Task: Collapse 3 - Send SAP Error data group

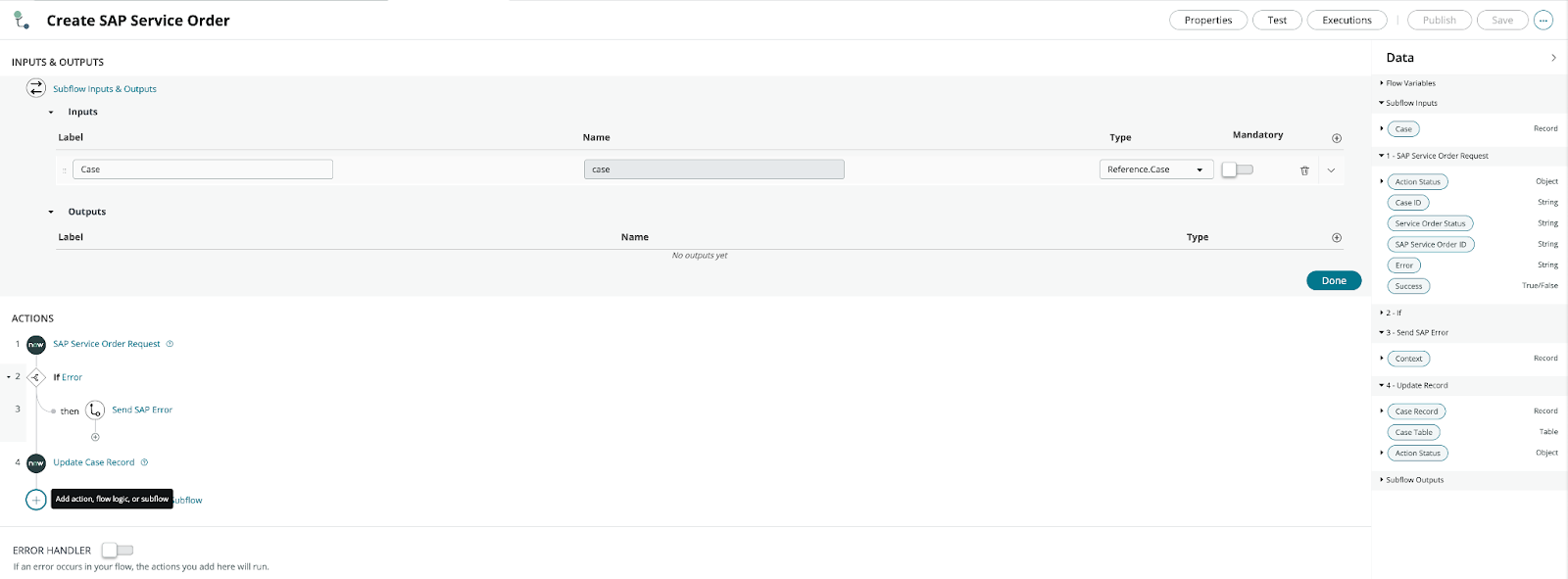Action: click(x=1382, y=332)
